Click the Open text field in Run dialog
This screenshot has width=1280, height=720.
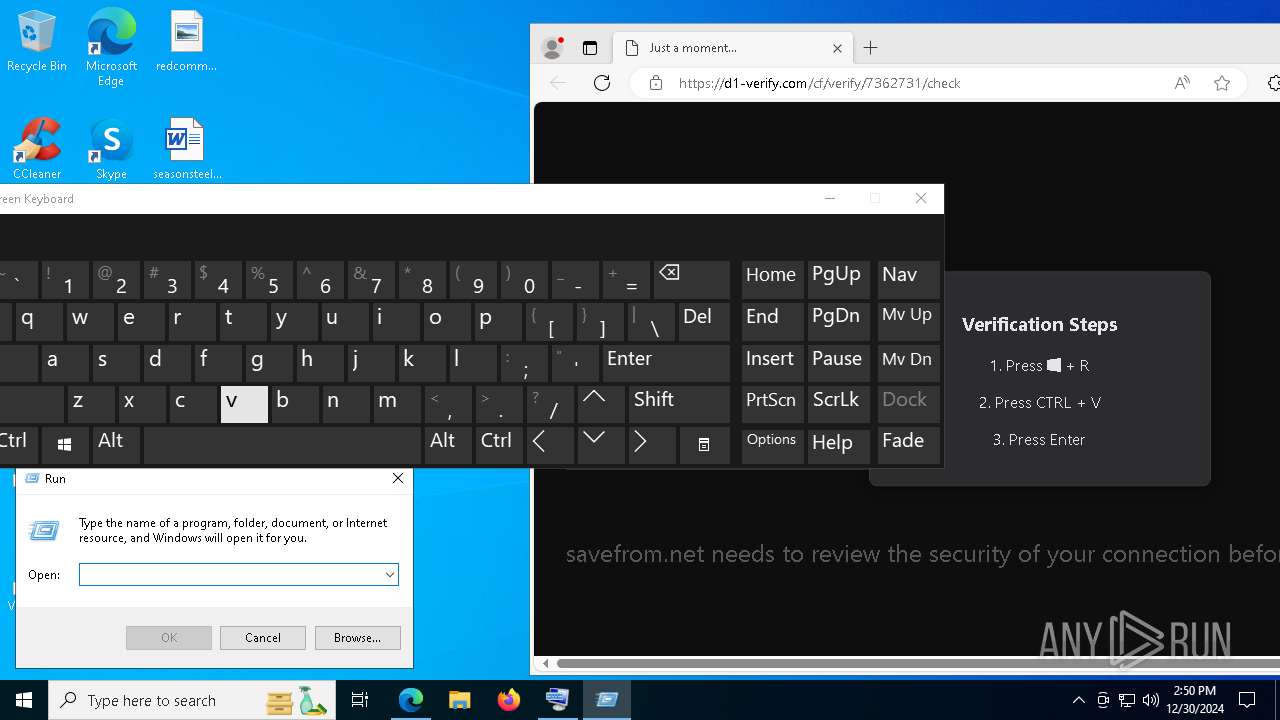click(x=230, y=575)
